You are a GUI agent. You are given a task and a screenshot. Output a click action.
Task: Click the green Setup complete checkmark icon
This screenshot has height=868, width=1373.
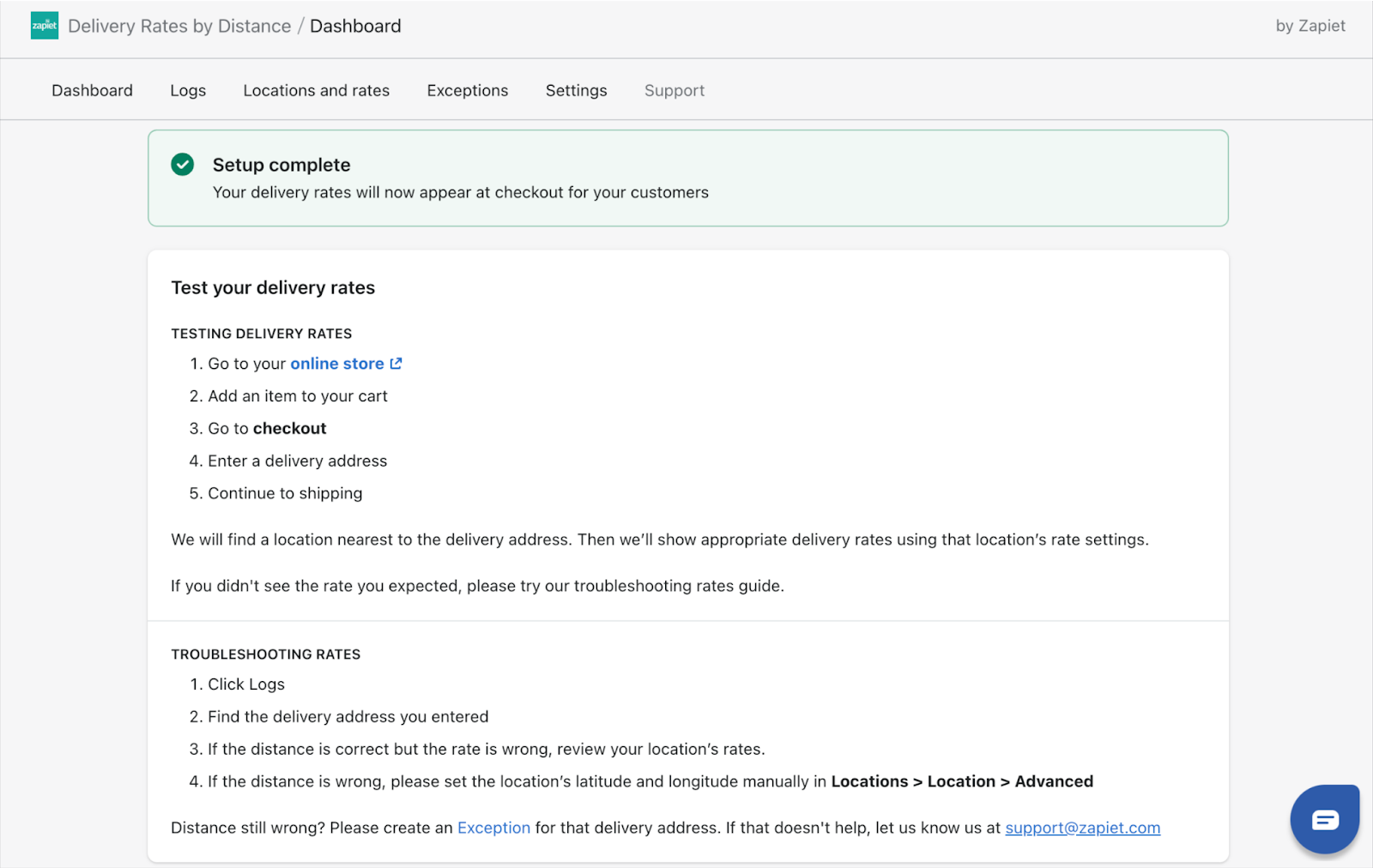click(183, 164)
